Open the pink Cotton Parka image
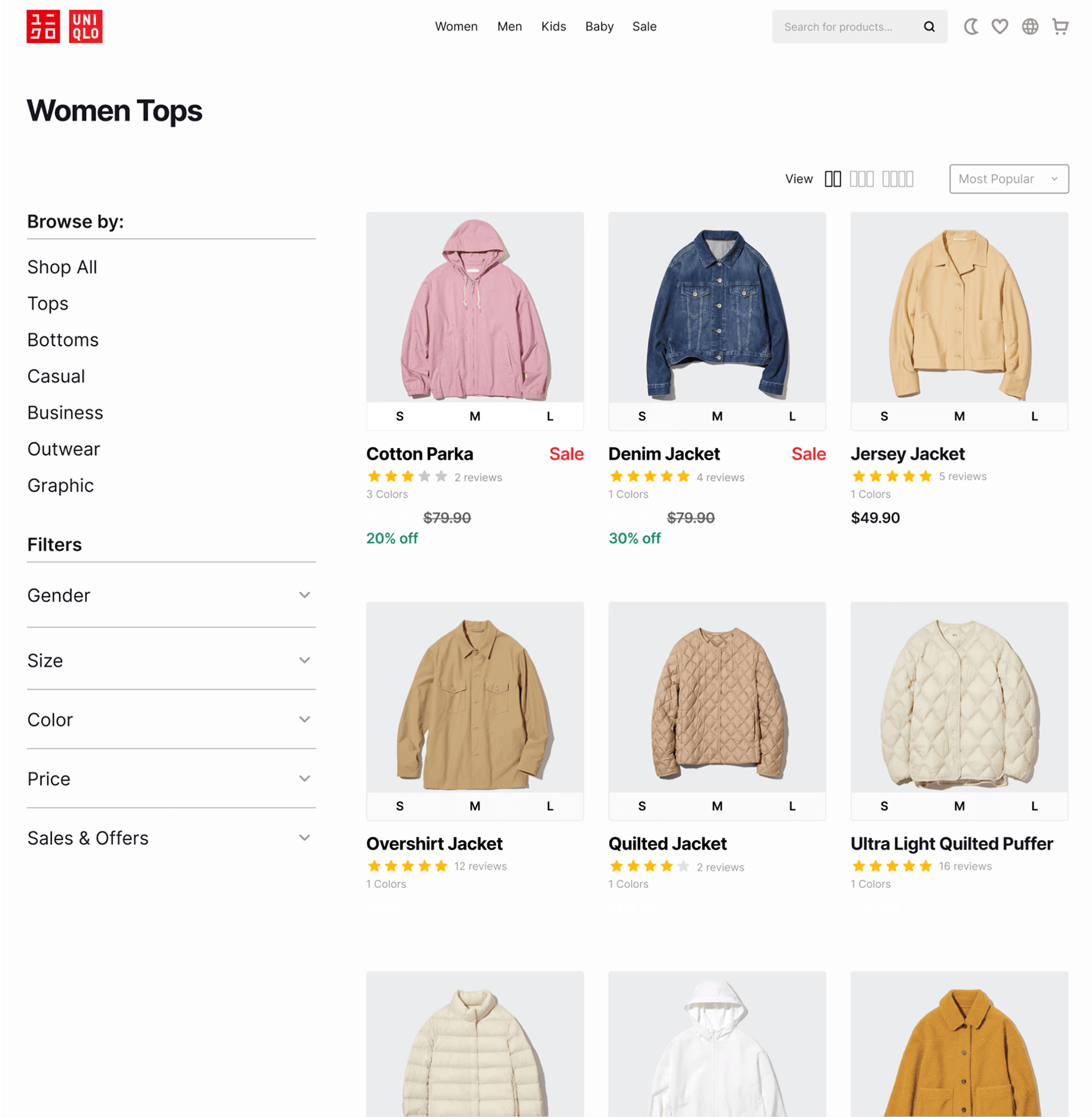 pos(475,307)
